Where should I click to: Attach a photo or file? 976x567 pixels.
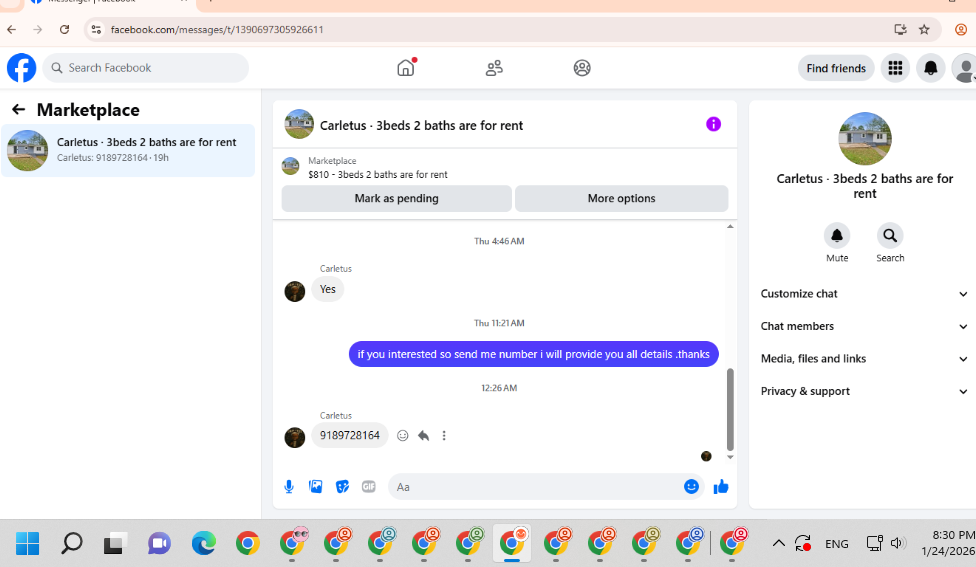(x=316, y=487)
